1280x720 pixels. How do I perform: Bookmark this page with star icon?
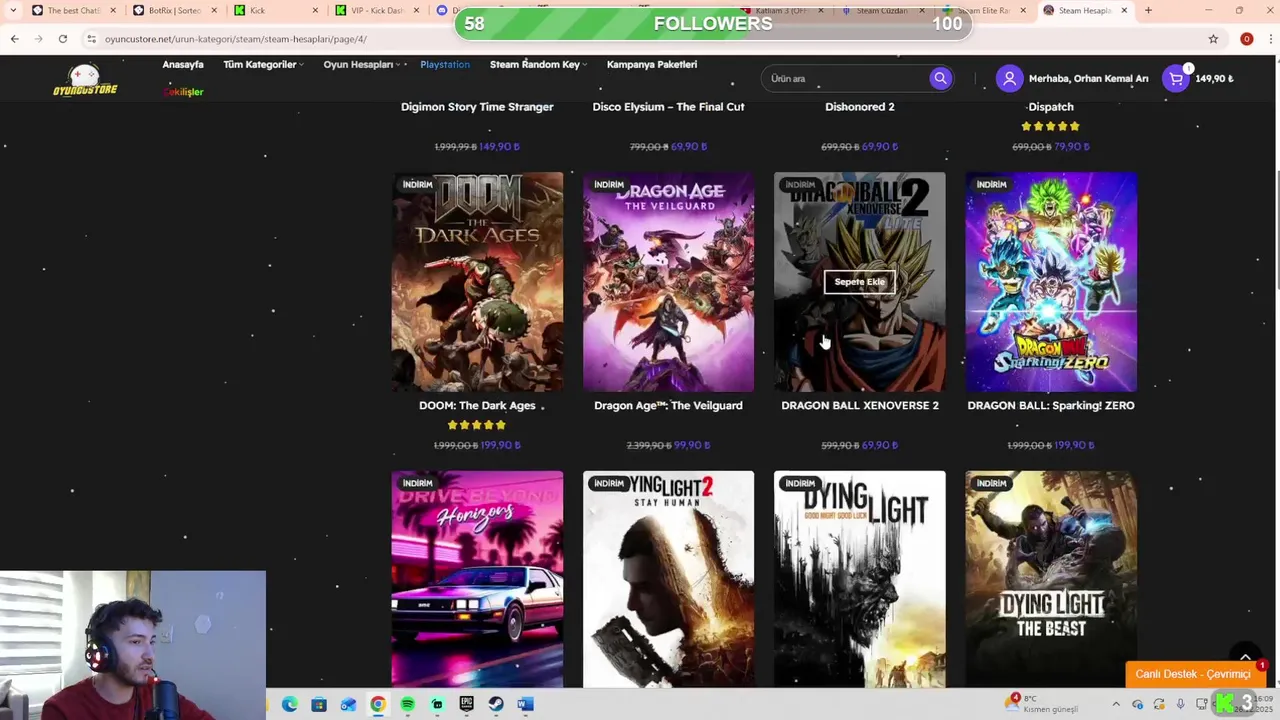point(1213,39)
